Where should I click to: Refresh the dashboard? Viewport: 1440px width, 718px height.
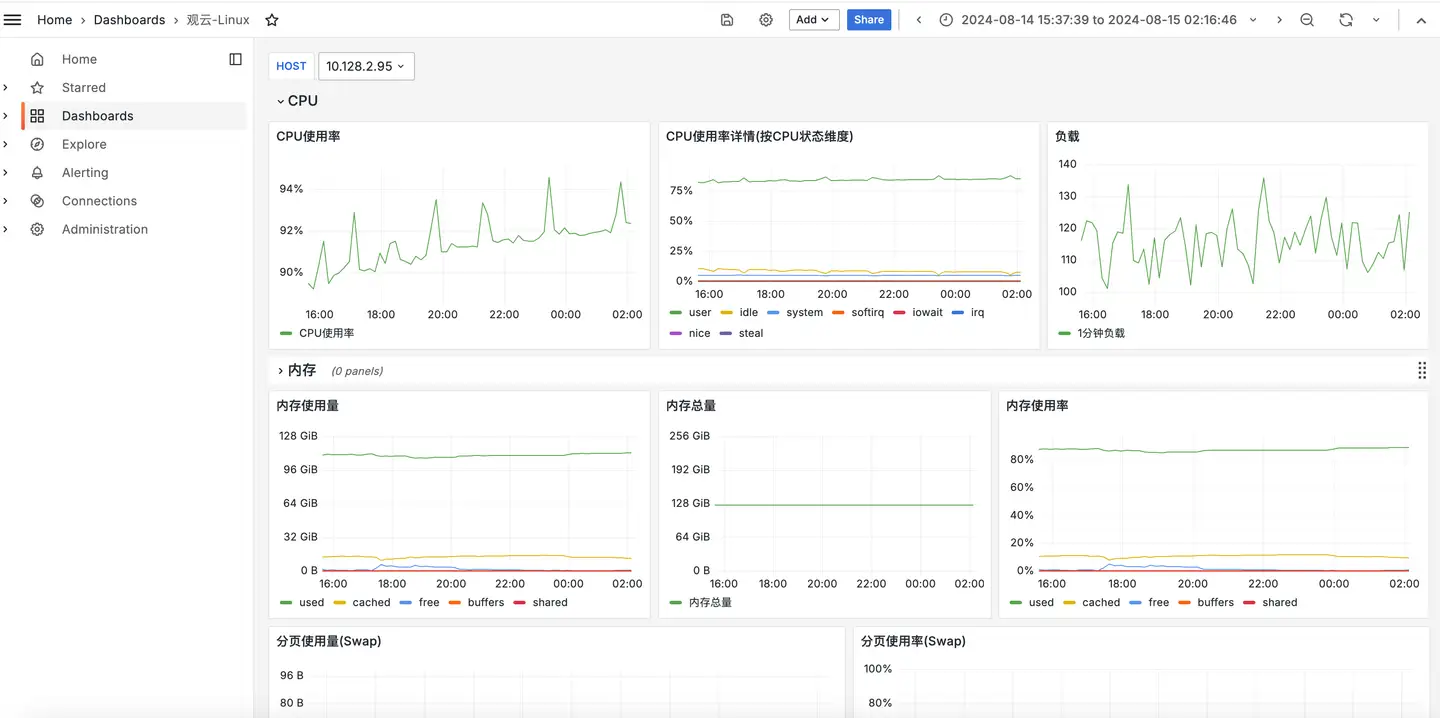coord(1346,20)
